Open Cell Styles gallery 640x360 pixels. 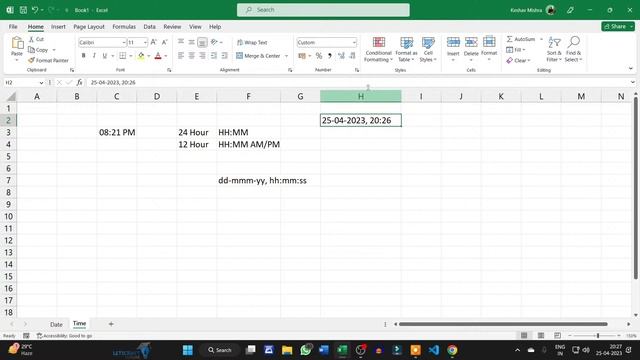[428, 50]
